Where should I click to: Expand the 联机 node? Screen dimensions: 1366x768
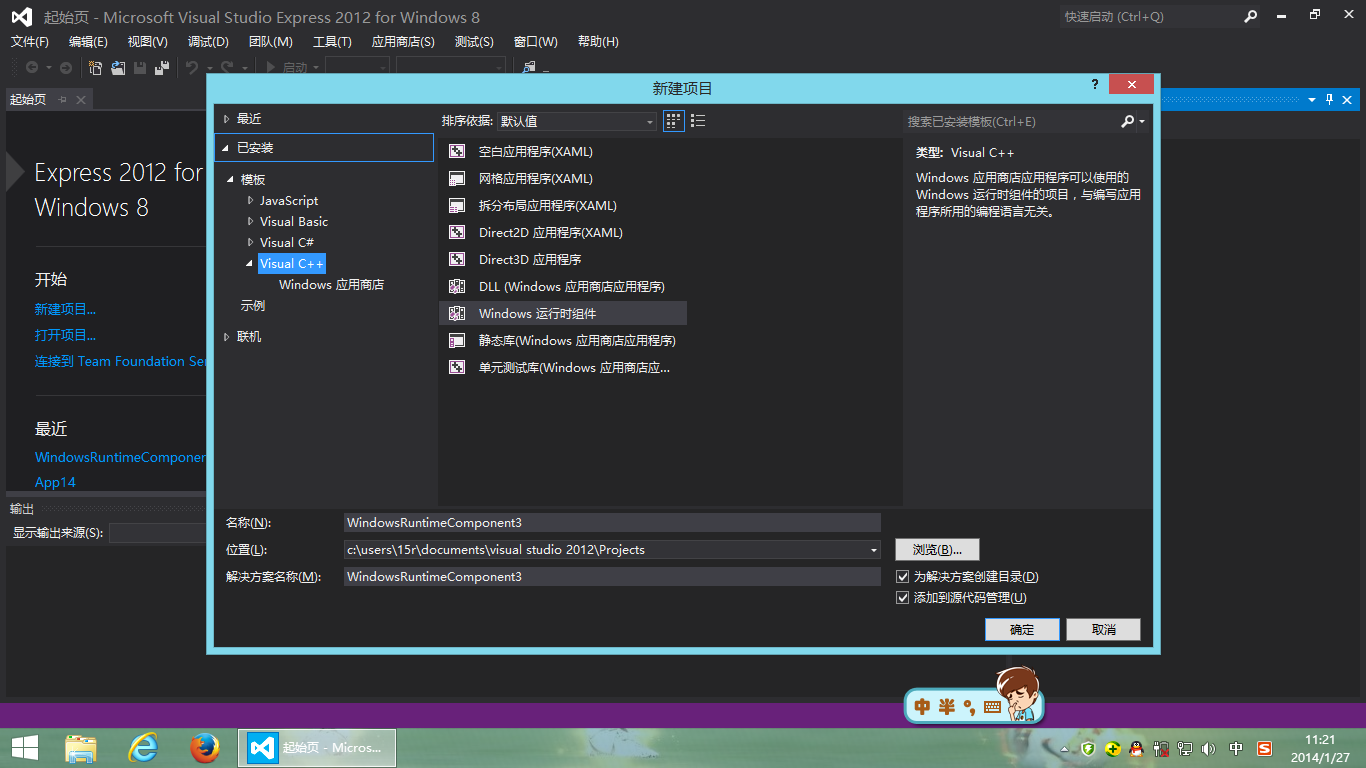pyautogui.click(x=227, y=337)
